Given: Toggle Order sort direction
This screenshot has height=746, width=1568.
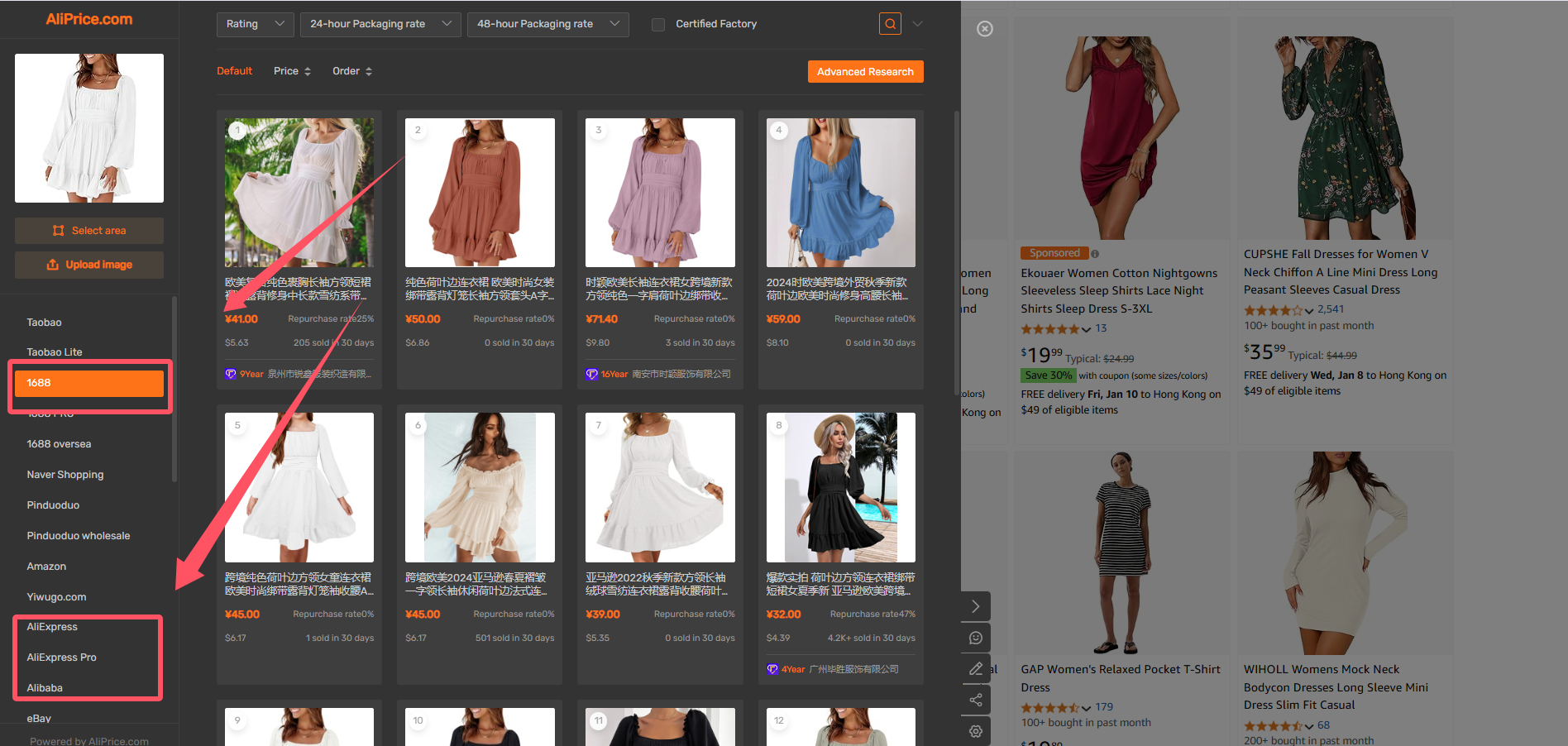Looking at the screenshot, I should [x=352, y=71].
